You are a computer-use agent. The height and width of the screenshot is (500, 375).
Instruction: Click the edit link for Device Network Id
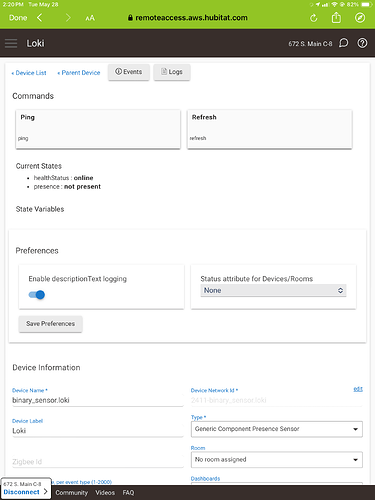[358, 389]
